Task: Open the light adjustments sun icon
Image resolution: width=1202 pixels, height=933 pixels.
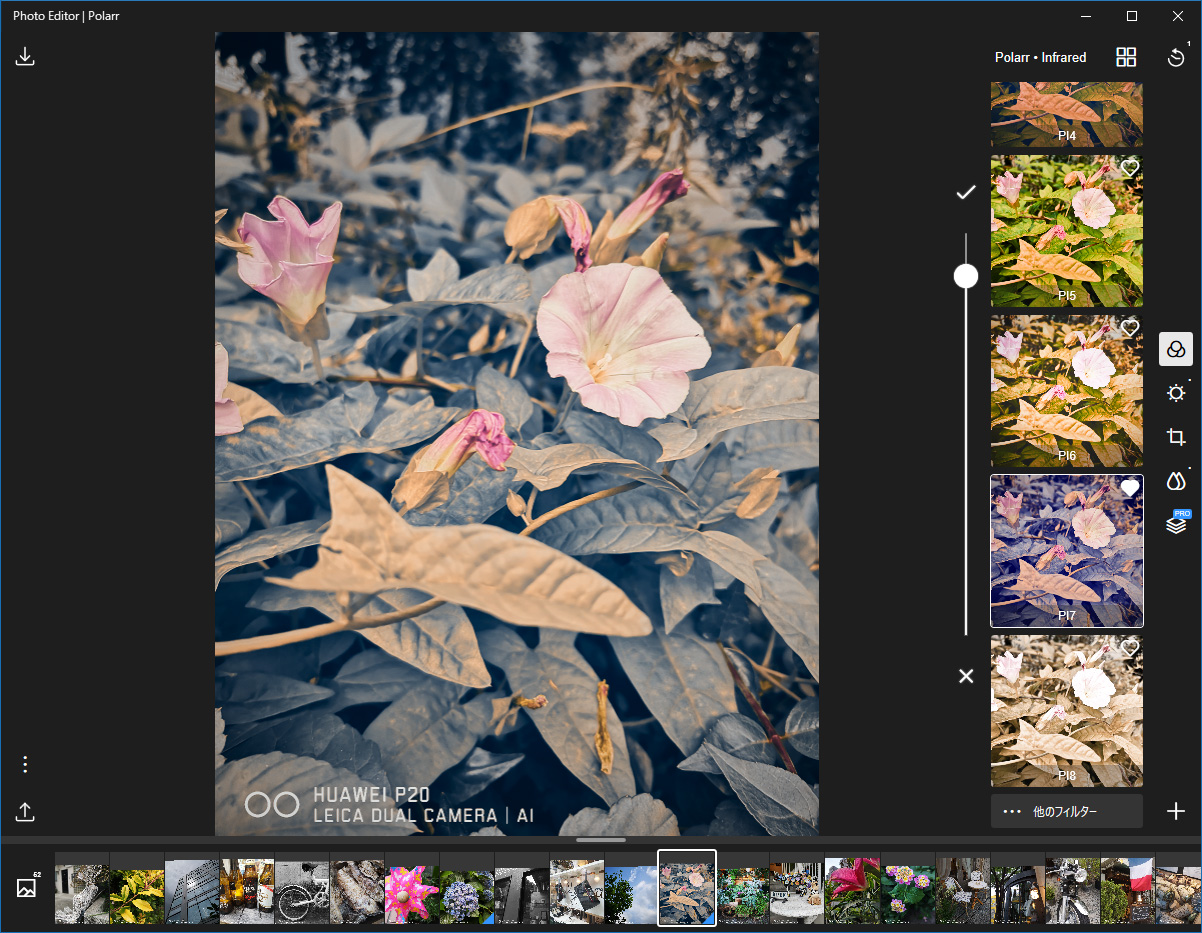Action: click(x=1176, y=393)
